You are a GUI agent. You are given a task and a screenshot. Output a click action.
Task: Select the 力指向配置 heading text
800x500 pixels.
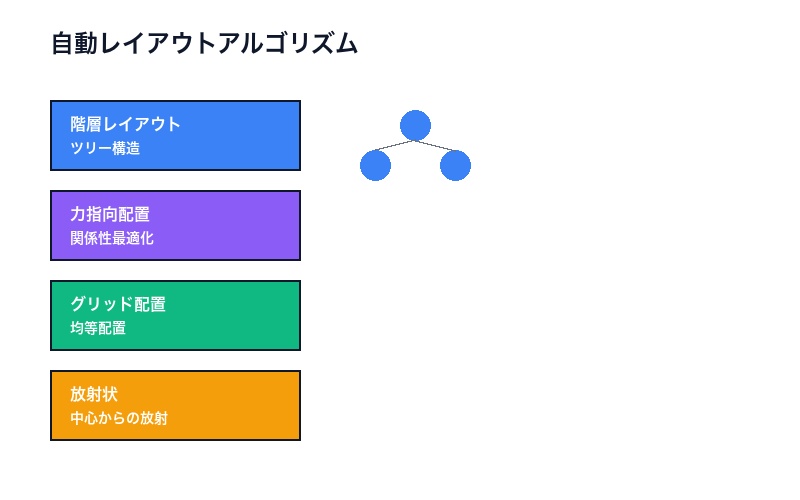pyautogui.click(x=110, y=214)
